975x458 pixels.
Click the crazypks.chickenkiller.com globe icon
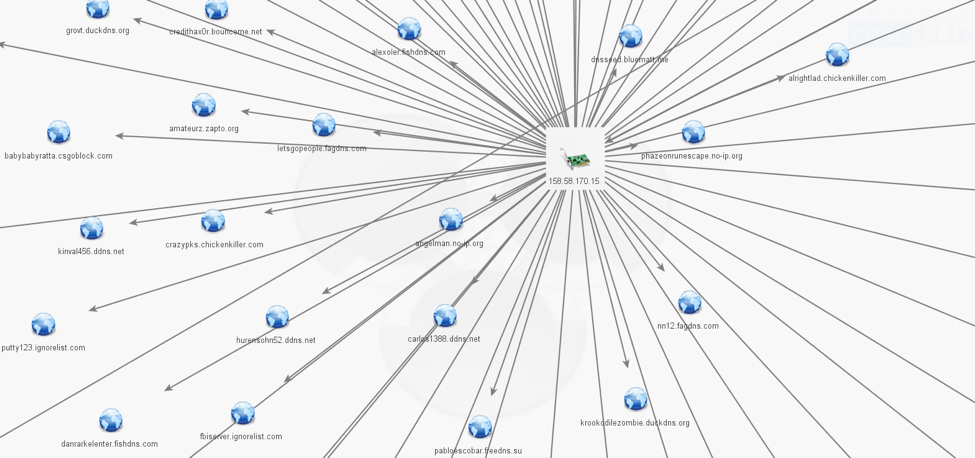click(x=213, y=221)
